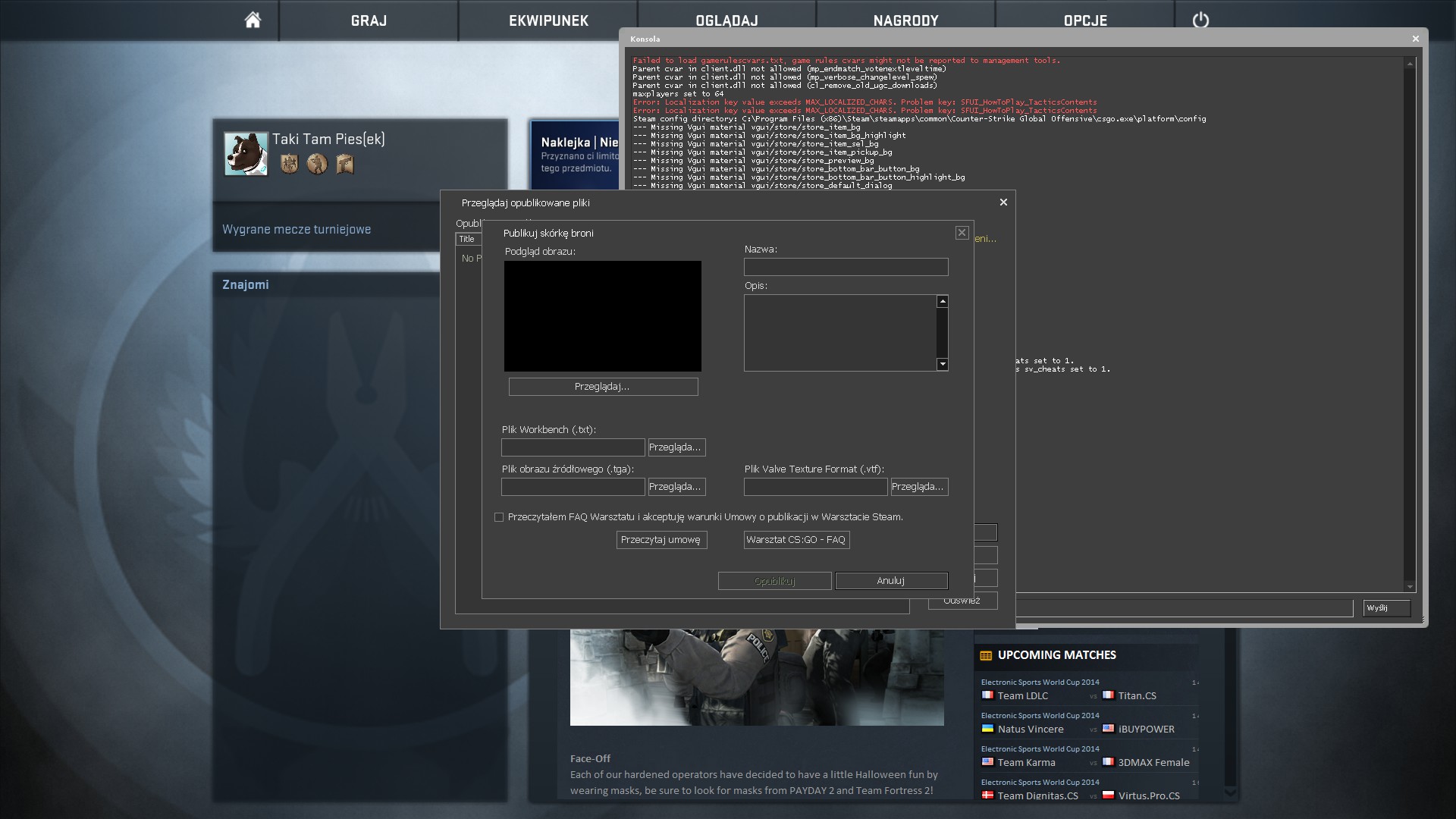1456x819 pixels.
Task: Select the Titan.CS team name
Action: click(x=1137, y=695)
